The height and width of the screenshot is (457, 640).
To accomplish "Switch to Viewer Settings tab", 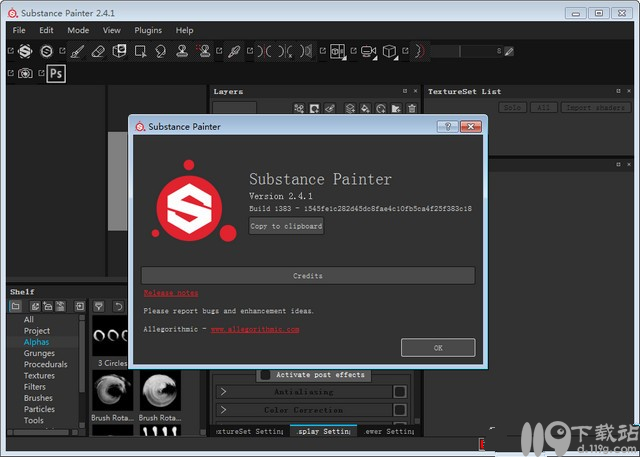I will coord(387,431).
